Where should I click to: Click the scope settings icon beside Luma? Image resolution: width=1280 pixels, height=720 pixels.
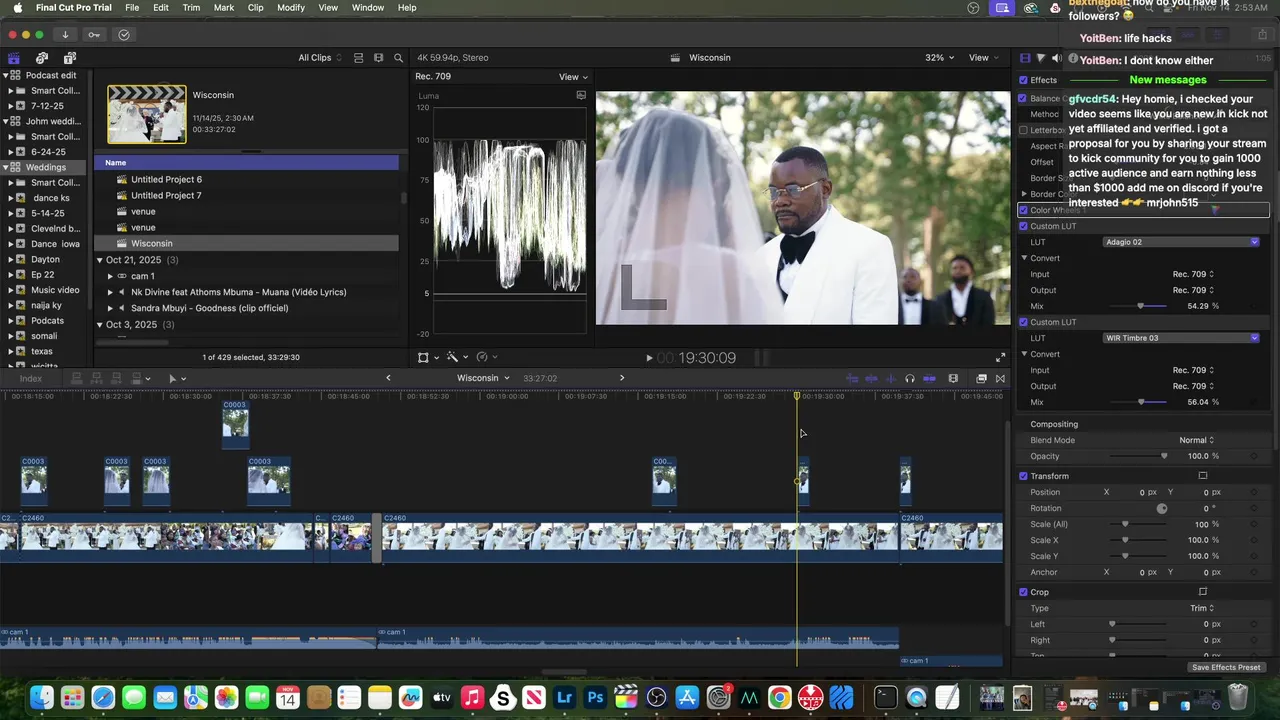(x=581, y=95)
